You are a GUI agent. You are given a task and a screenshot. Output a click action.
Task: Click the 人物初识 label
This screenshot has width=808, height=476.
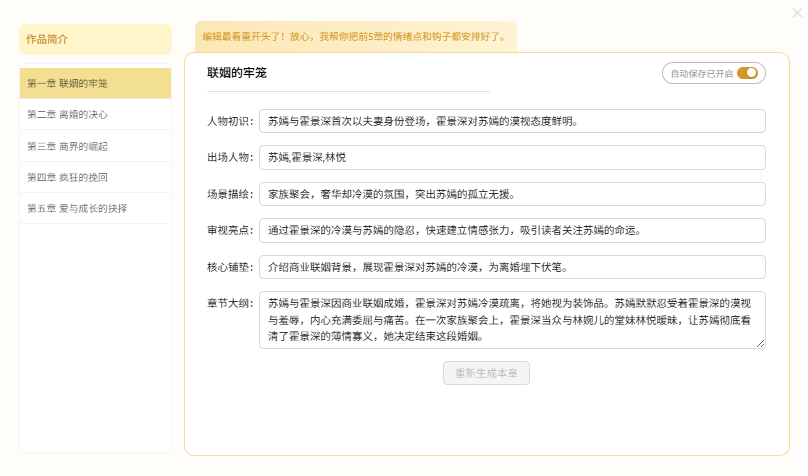(x=230, y=122)
